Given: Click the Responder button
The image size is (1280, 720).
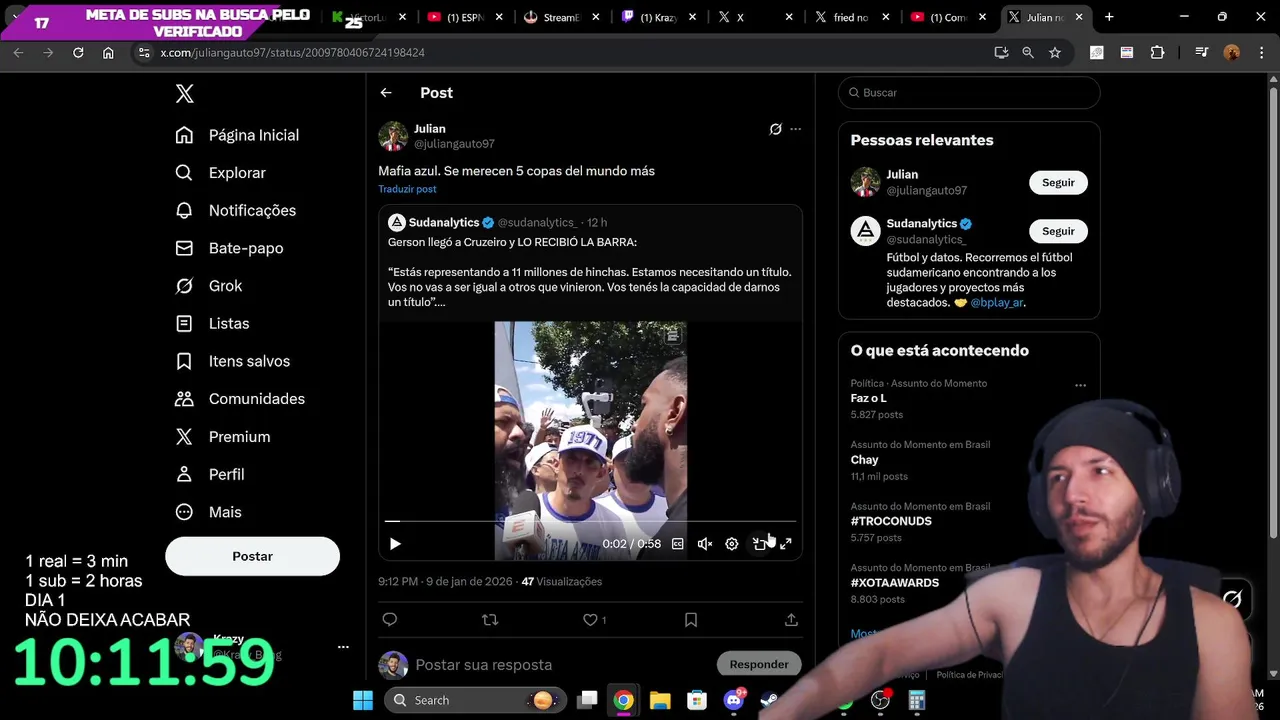Looking at the screenshot, I should coord(759,664).
